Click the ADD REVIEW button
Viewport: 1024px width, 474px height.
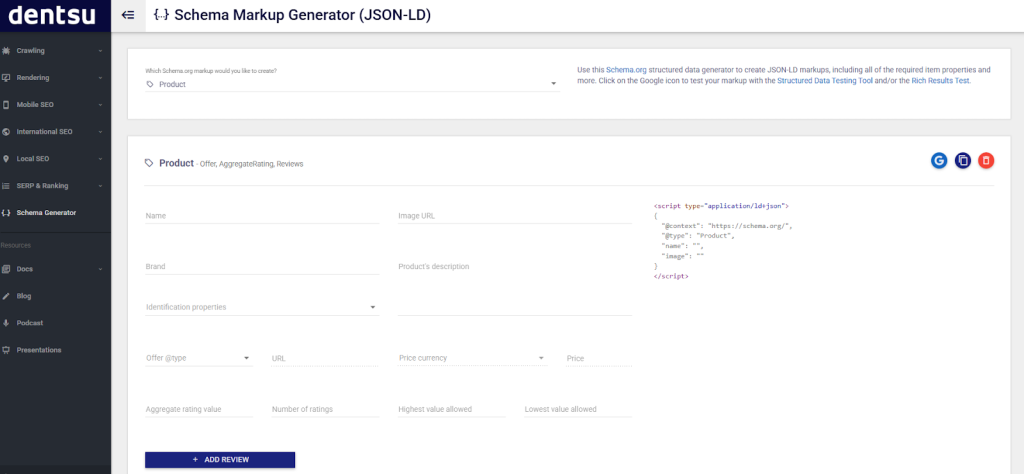(220, 459)
